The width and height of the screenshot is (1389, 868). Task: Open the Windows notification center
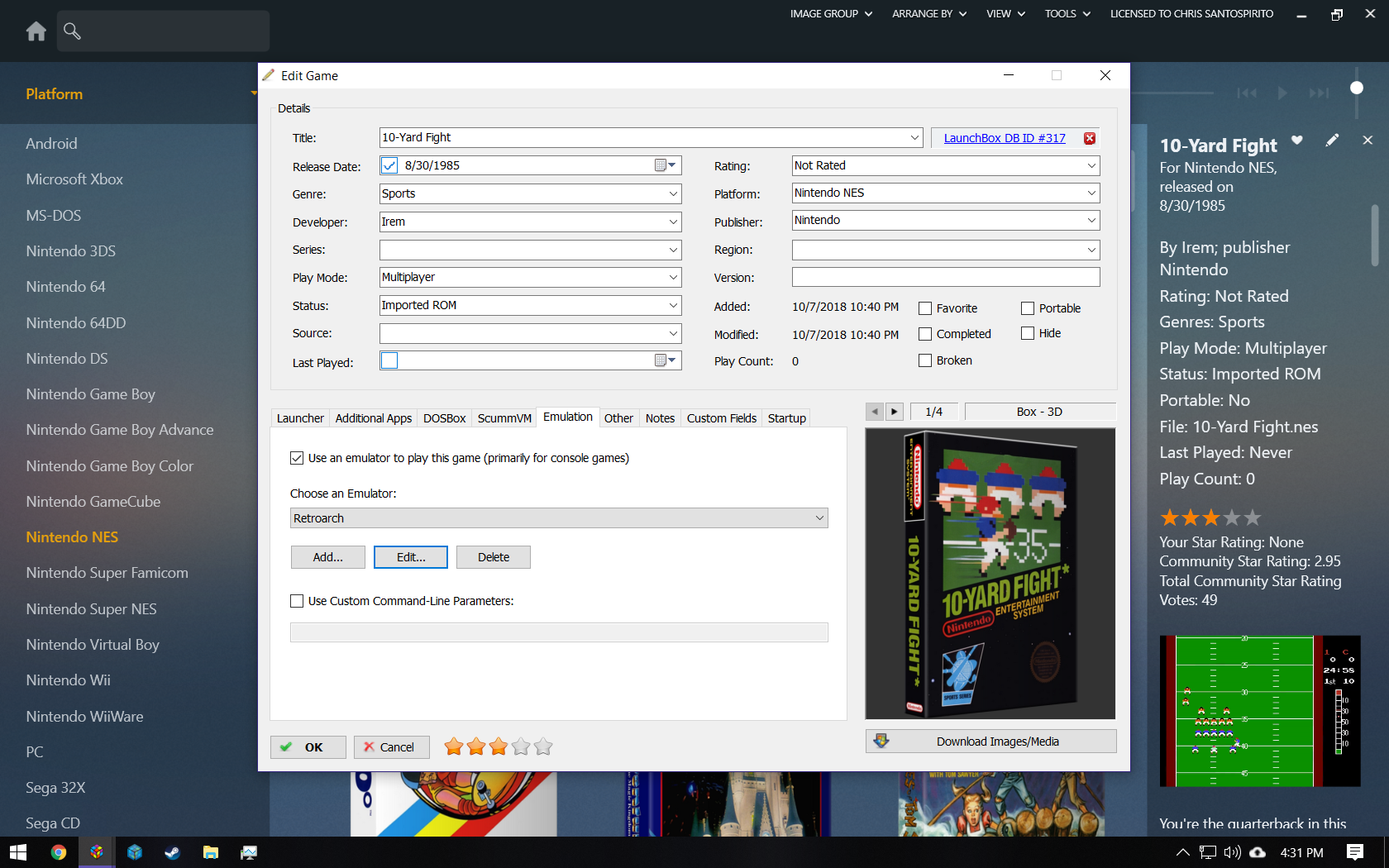(x=1355, y=852)
